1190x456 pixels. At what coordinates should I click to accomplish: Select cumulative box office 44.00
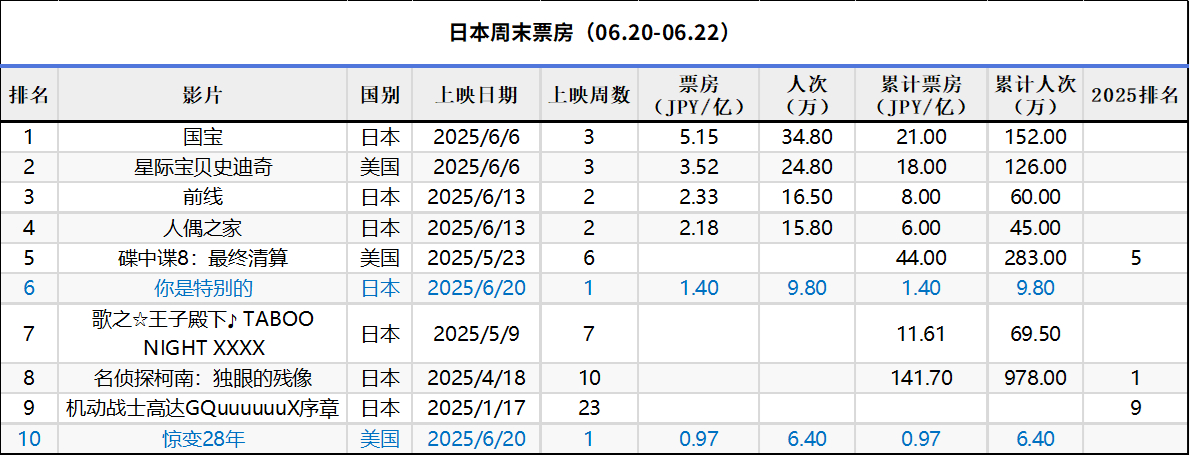coord(921,258)
